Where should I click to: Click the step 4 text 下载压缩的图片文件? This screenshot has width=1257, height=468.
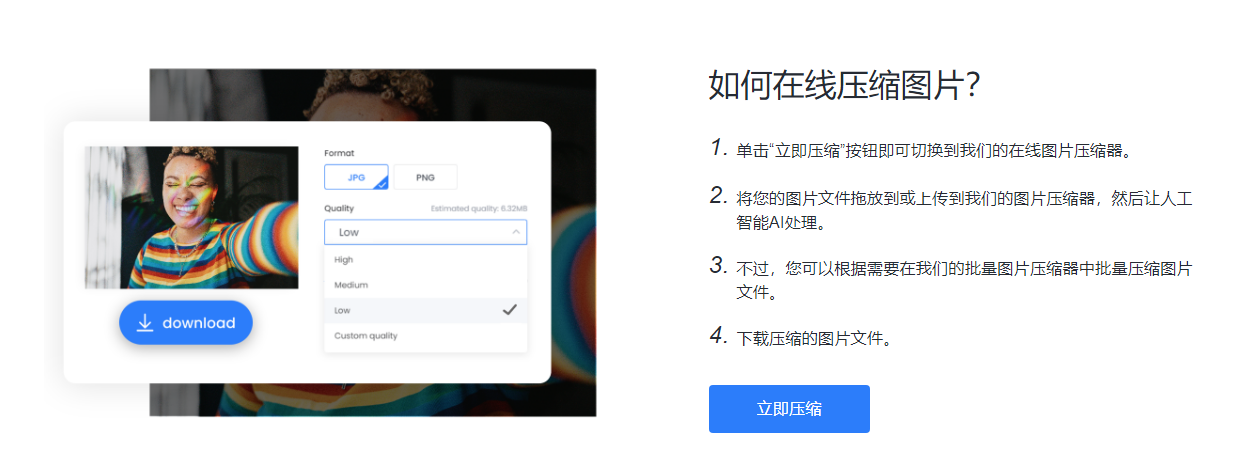813,339
